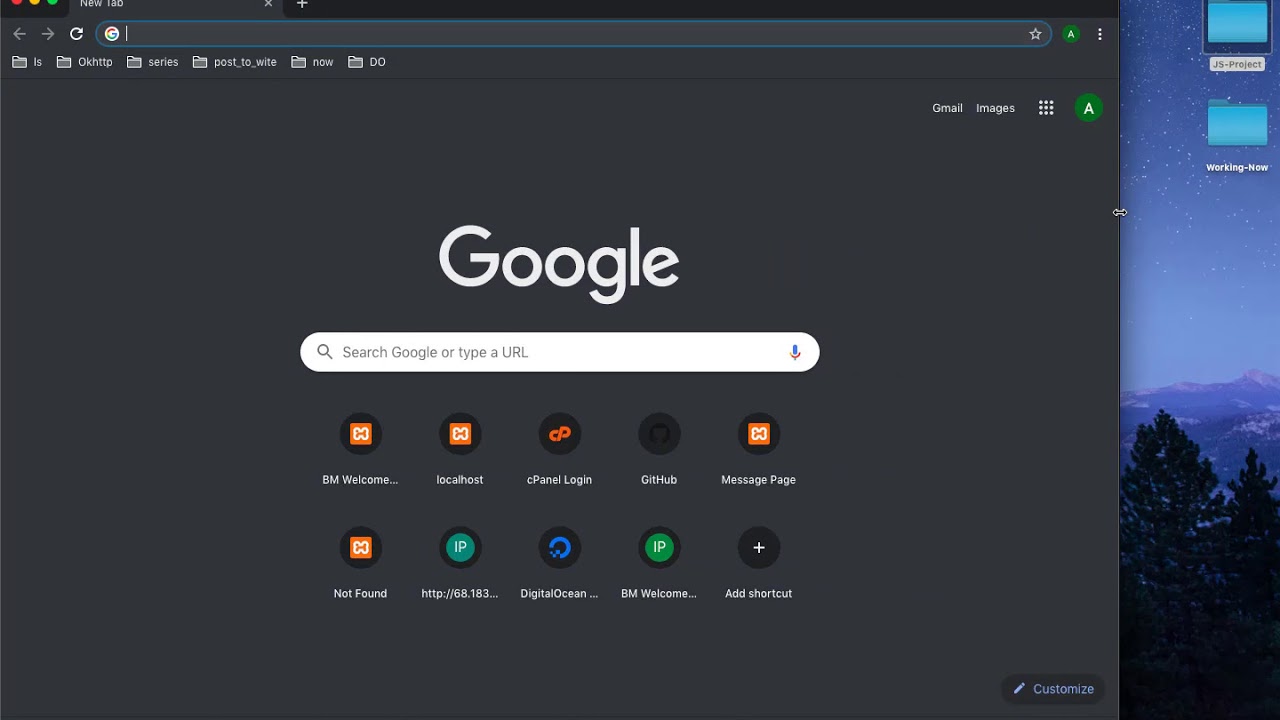This screenshot has height=720, width=1280.
Task: Open the localhost shortcut
Action: (x=460, y=450)
